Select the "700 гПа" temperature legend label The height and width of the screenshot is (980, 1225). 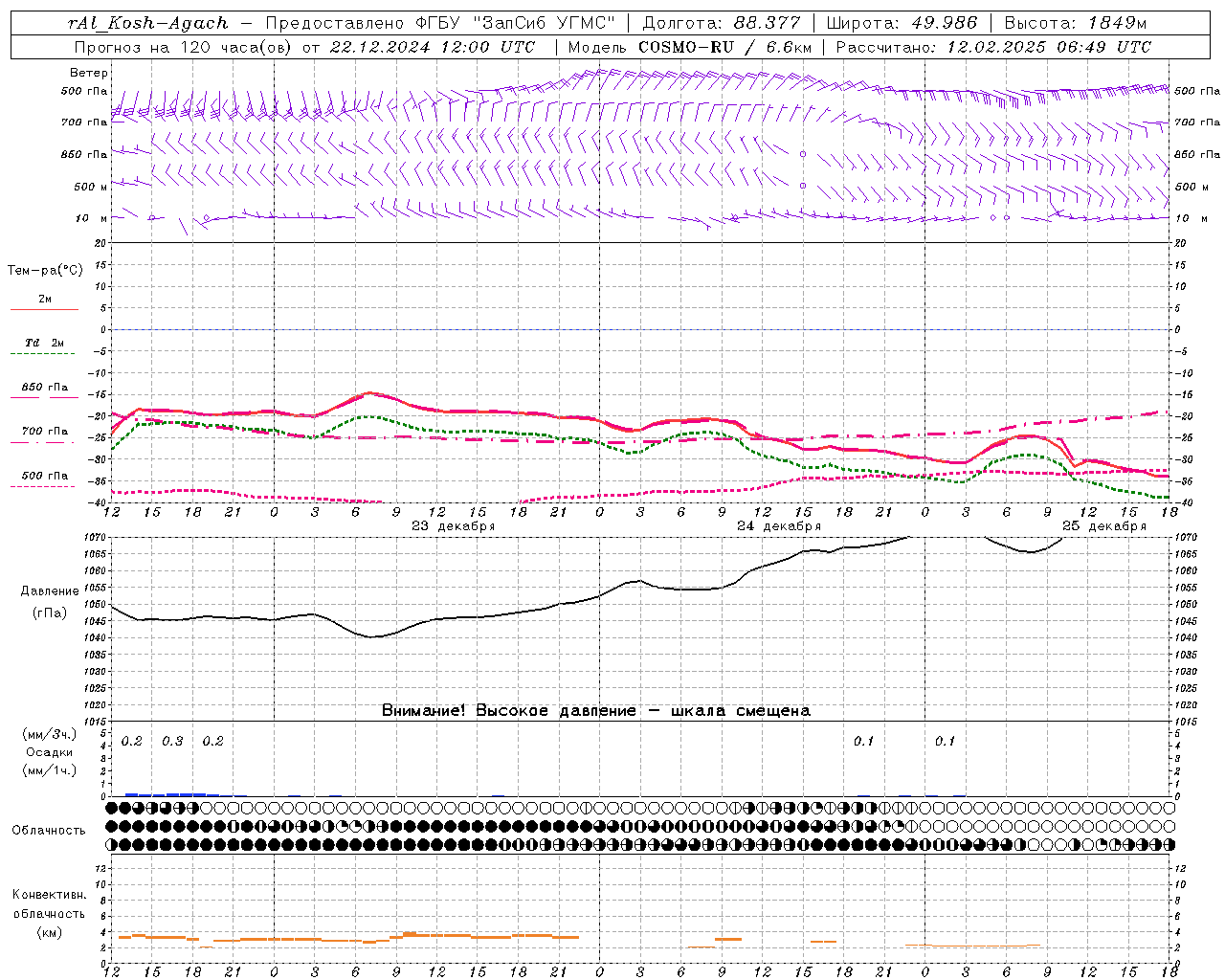click(x=45, y=432)
